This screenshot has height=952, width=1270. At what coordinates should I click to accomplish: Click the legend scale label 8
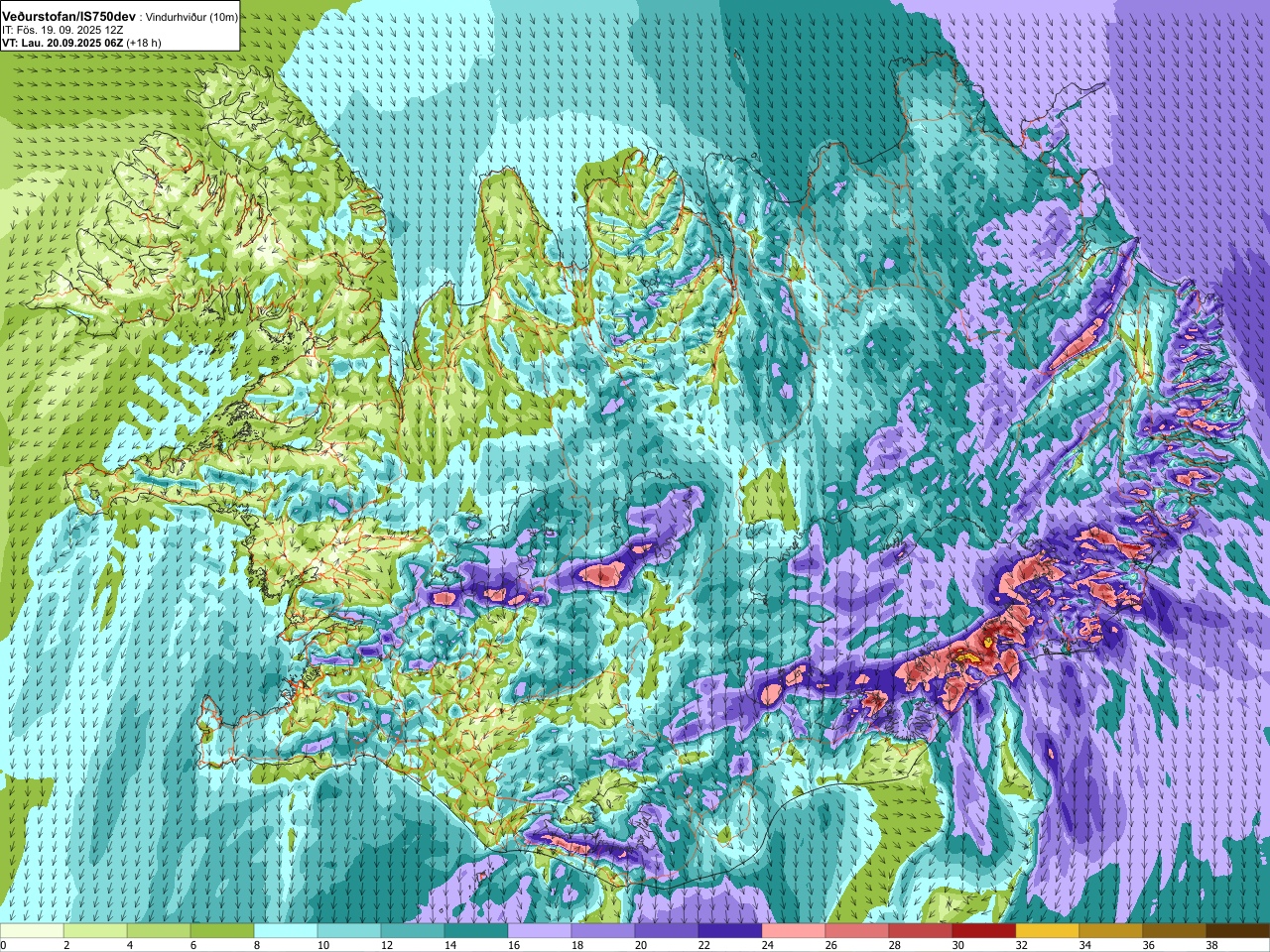pyautogui.click(x=255, y=945)
